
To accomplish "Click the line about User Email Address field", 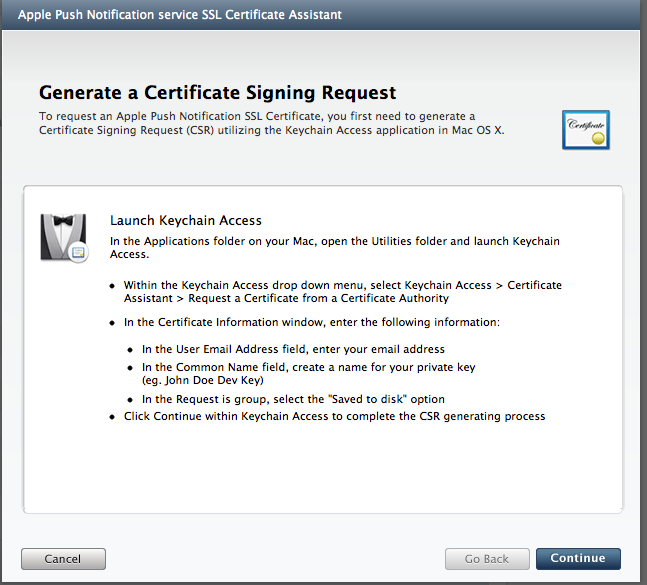I will coord(293,349).
